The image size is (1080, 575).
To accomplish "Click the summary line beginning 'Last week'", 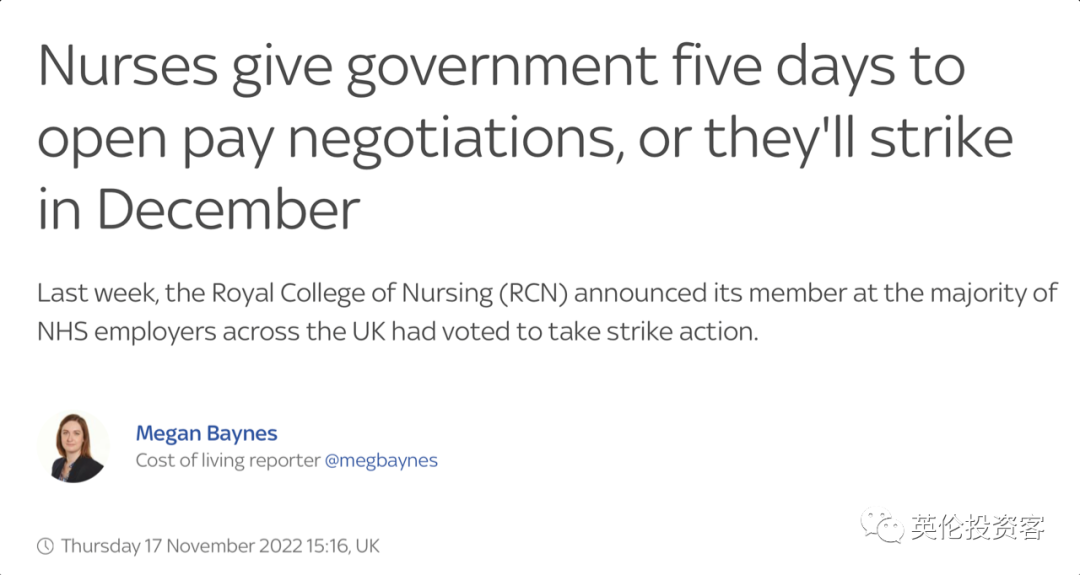I will pos(547,293).
